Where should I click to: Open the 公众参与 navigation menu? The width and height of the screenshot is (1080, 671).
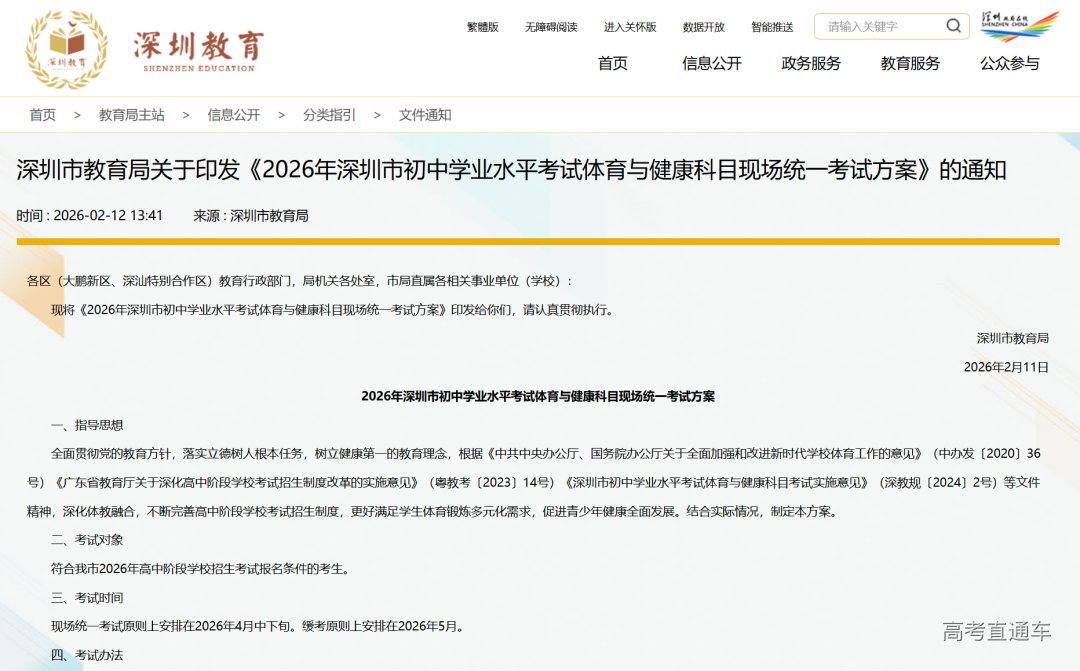coord(1011,64)
